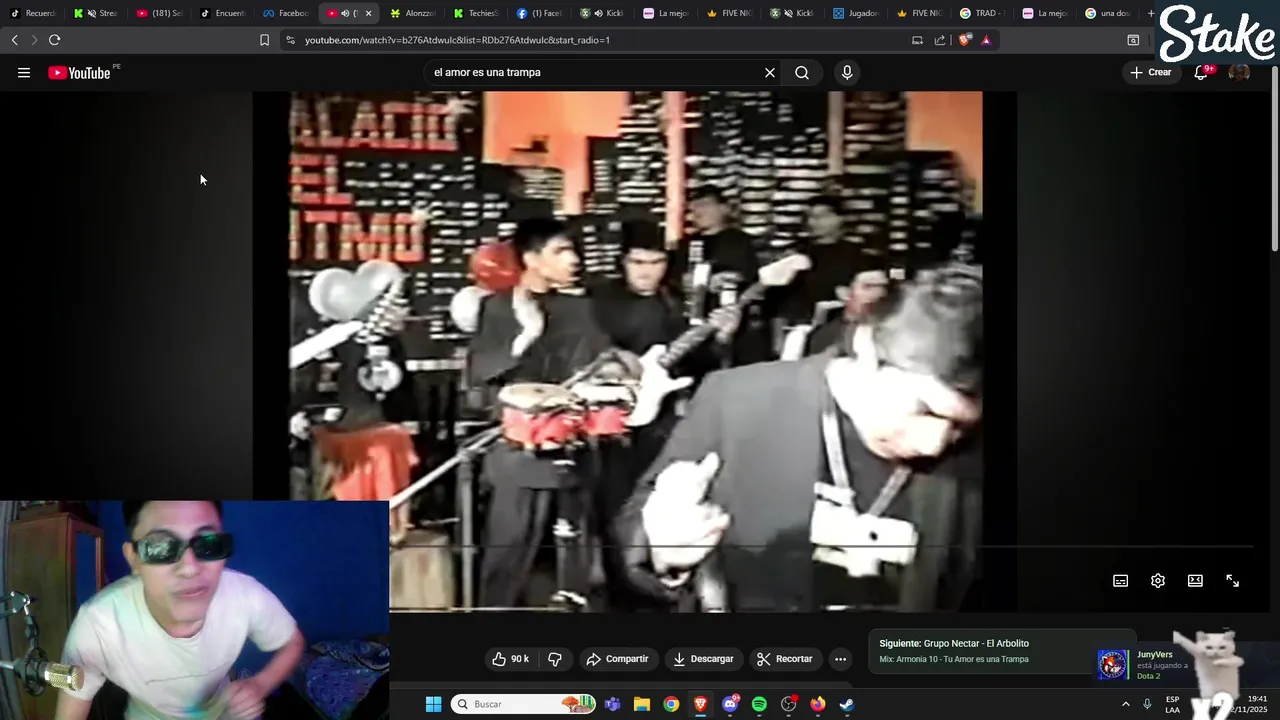1280x720 pixels.
Task: Go forward with the browser forward arrow
Action: click(x=34, y=40)
